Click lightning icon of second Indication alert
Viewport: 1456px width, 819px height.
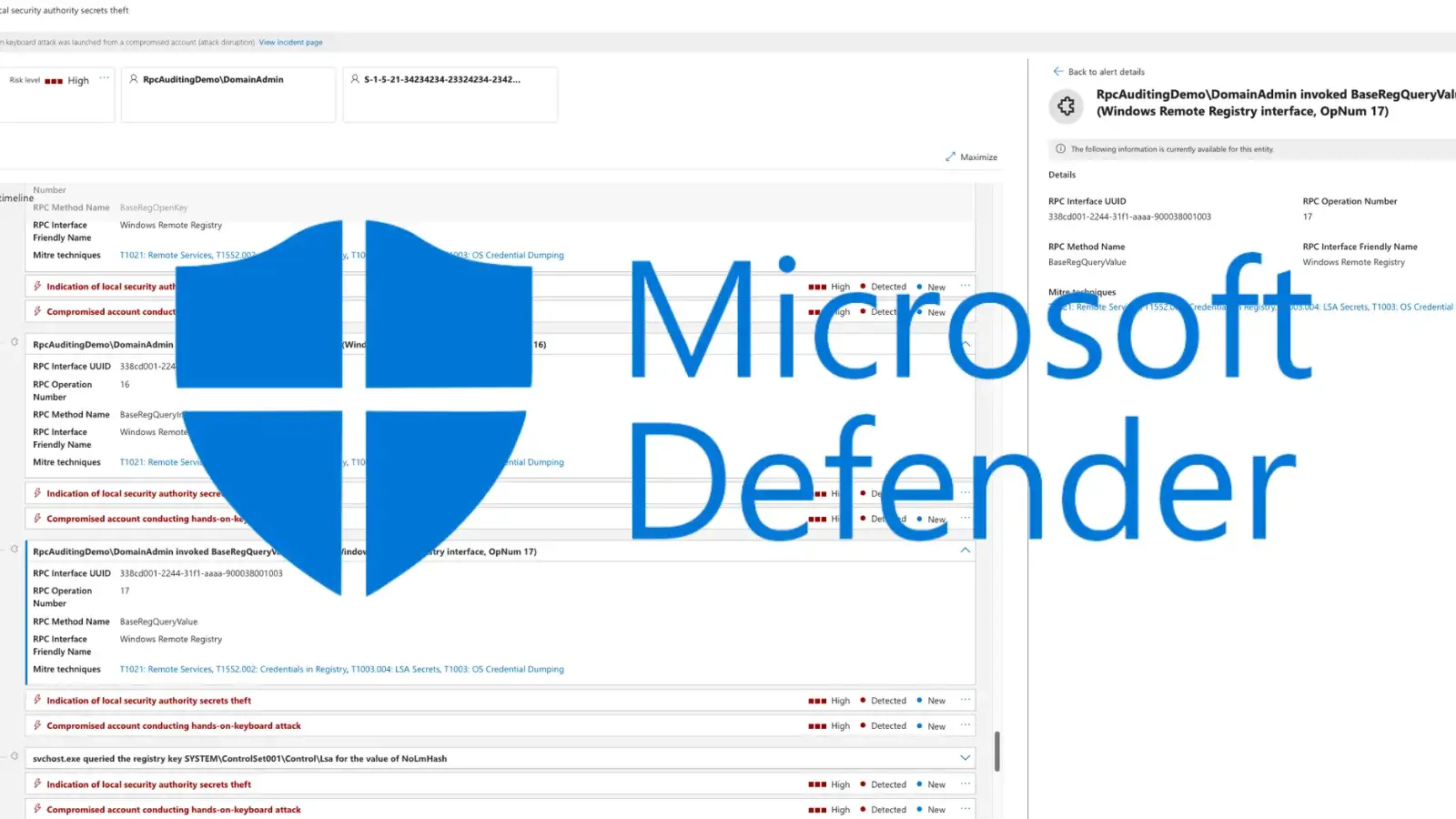pyautogui.click(x=37, y=493)
